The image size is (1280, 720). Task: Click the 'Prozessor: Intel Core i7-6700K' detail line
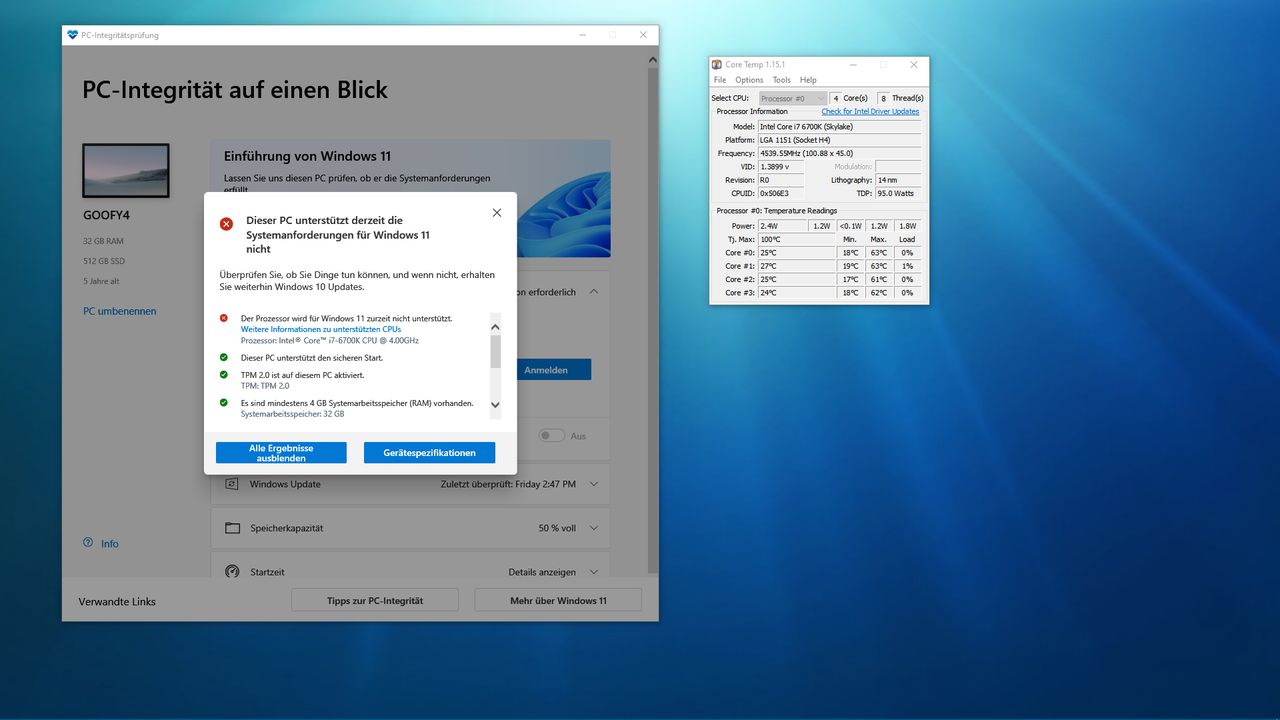coord(330,340)
